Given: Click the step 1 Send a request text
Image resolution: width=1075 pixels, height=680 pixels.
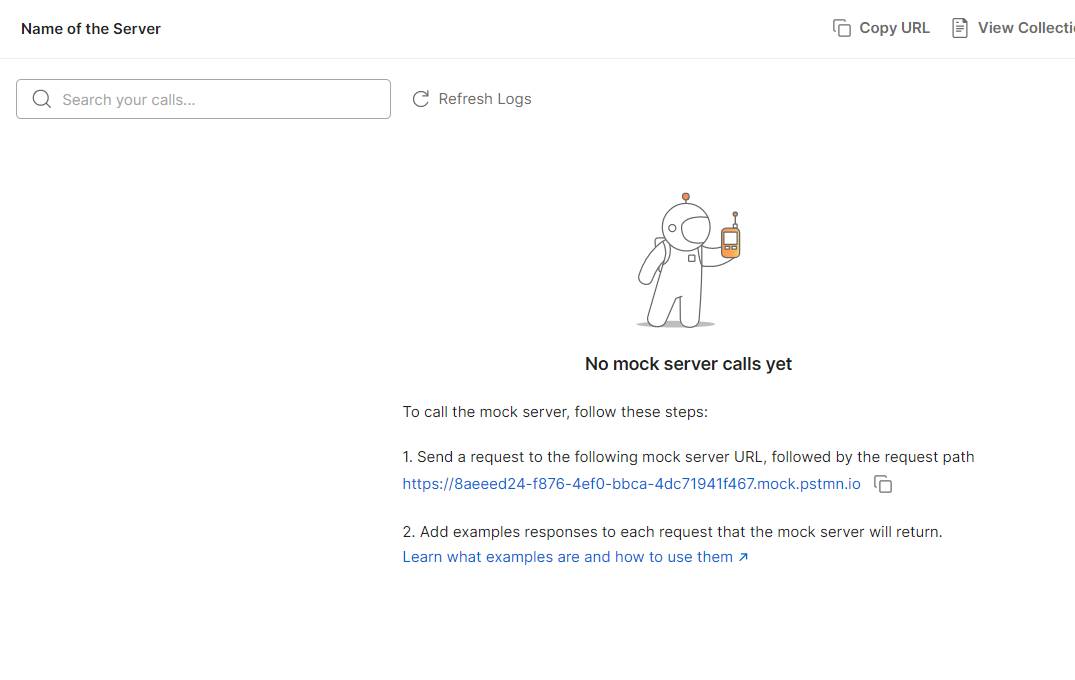Looking at the screenshot, I should (x=688, y=457).
